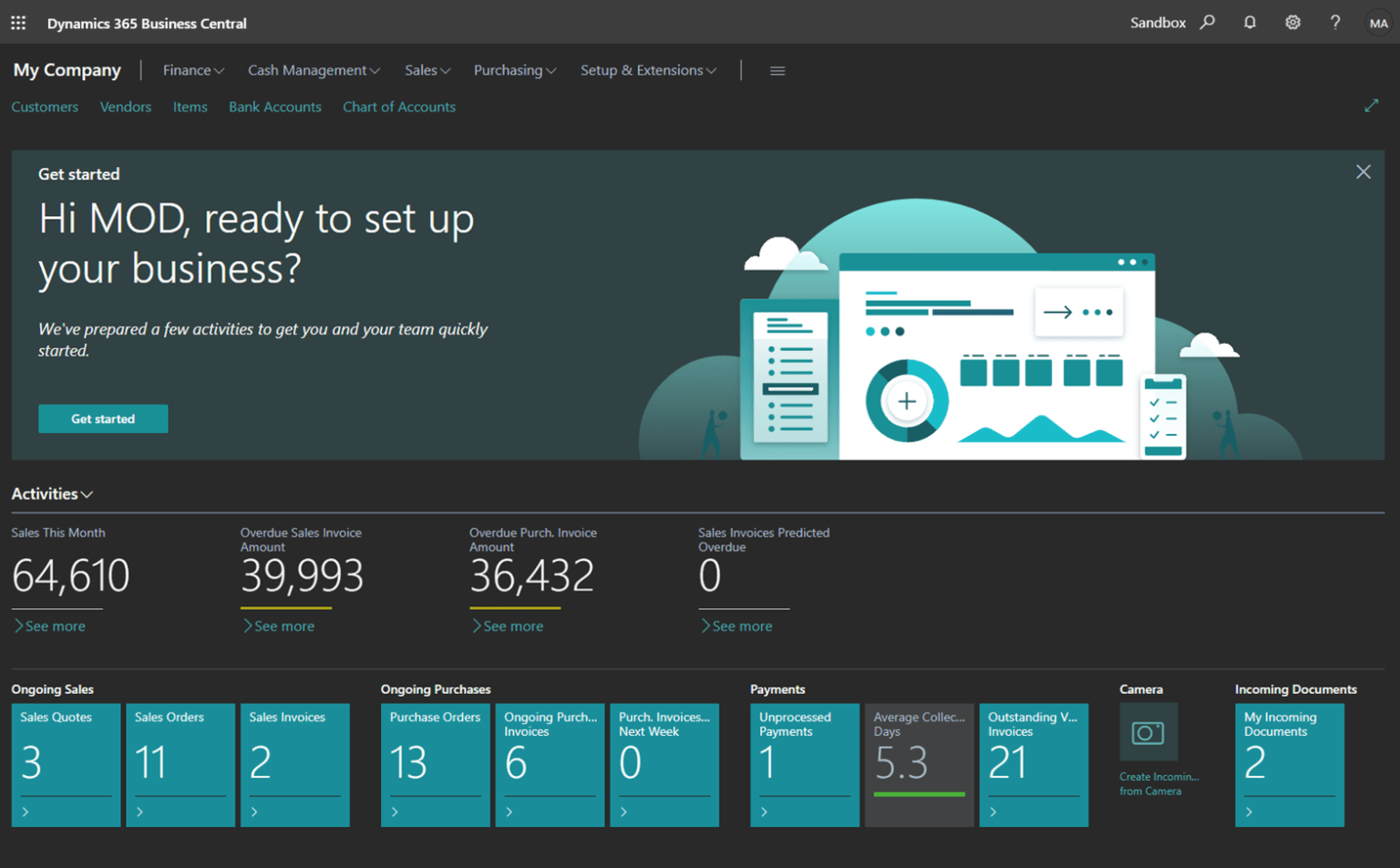This screenshot has height=868, width=1400.
Task: Open the Sales Quotes tile
Action: pyautogui.click(x=66, y=765)
